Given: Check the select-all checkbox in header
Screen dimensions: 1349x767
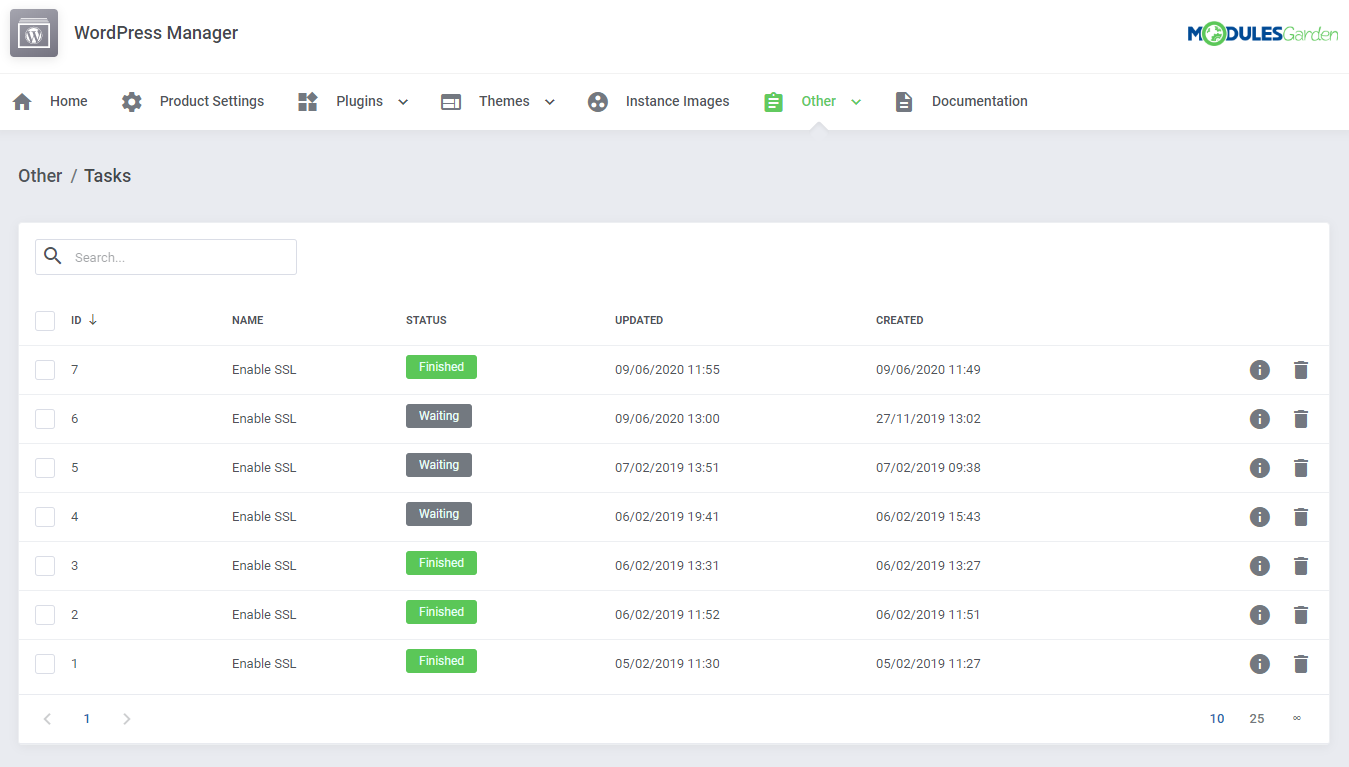Looking at the screenshot, I should pos(44,320).
